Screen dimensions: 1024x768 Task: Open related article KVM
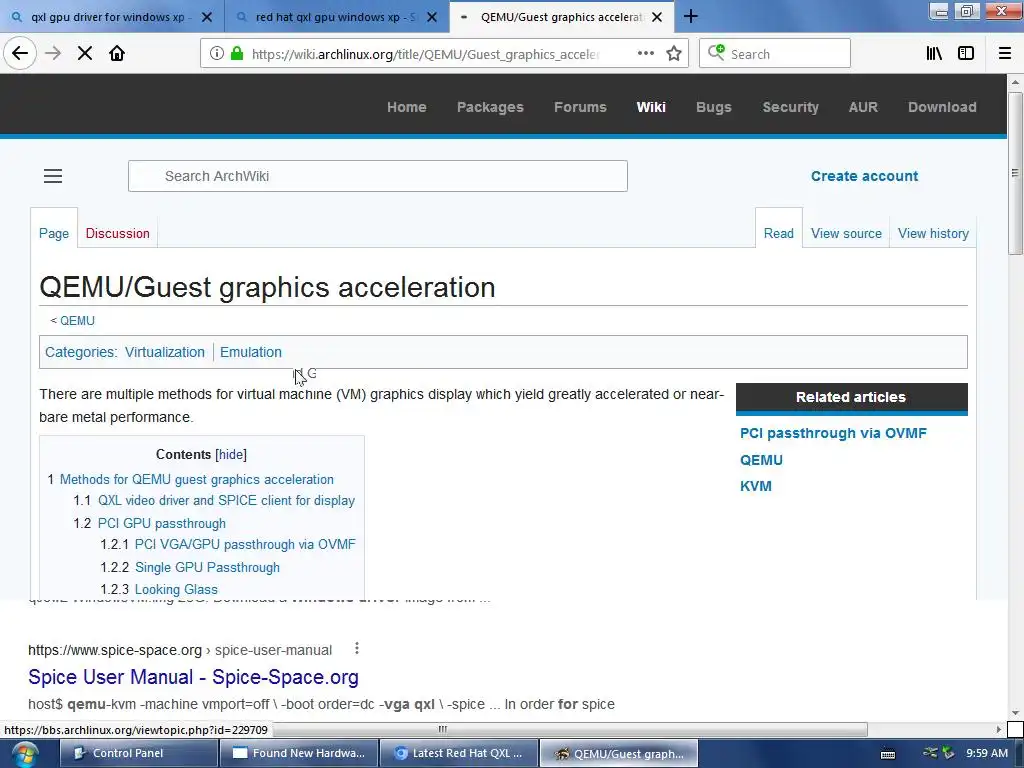click(x=756, y=487)
